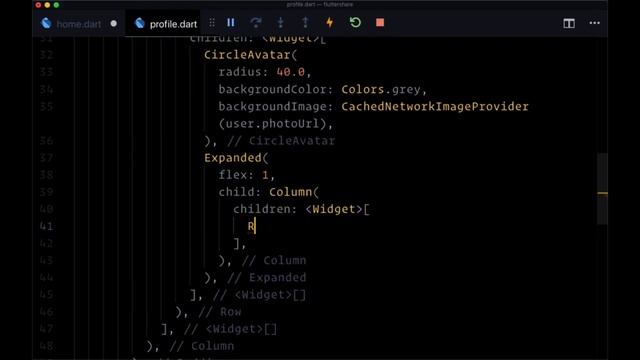This screenshot has width=640, height=360.
Task: Click line number 41 in the gutter
Action: pos(46,227)
